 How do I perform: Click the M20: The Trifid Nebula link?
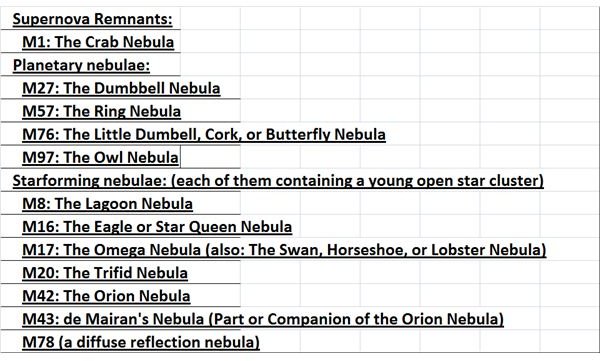[x=105, y=273]
